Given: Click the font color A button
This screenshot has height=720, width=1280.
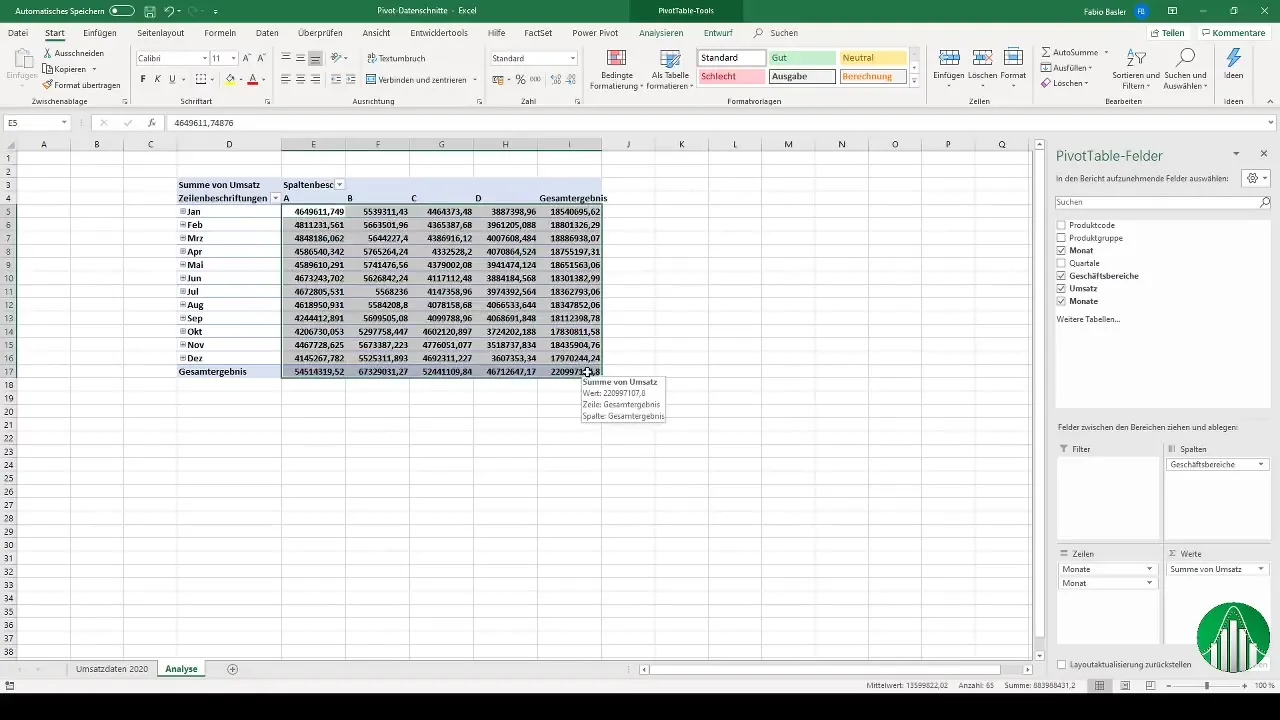Looking at the screenshot, I should pos(252,79).
